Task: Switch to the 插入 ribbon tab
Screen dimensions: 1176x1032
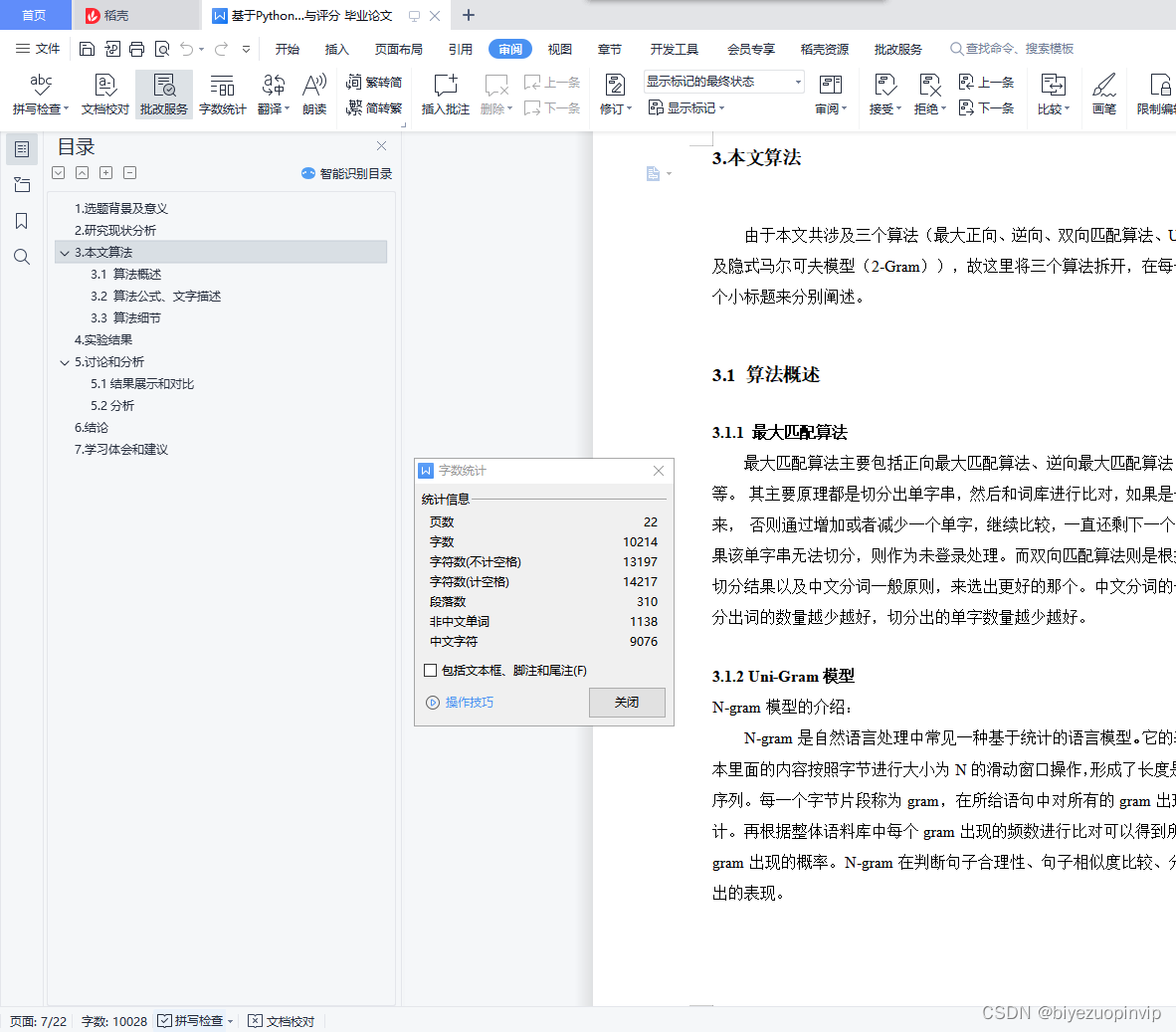Action: [336, 48]
